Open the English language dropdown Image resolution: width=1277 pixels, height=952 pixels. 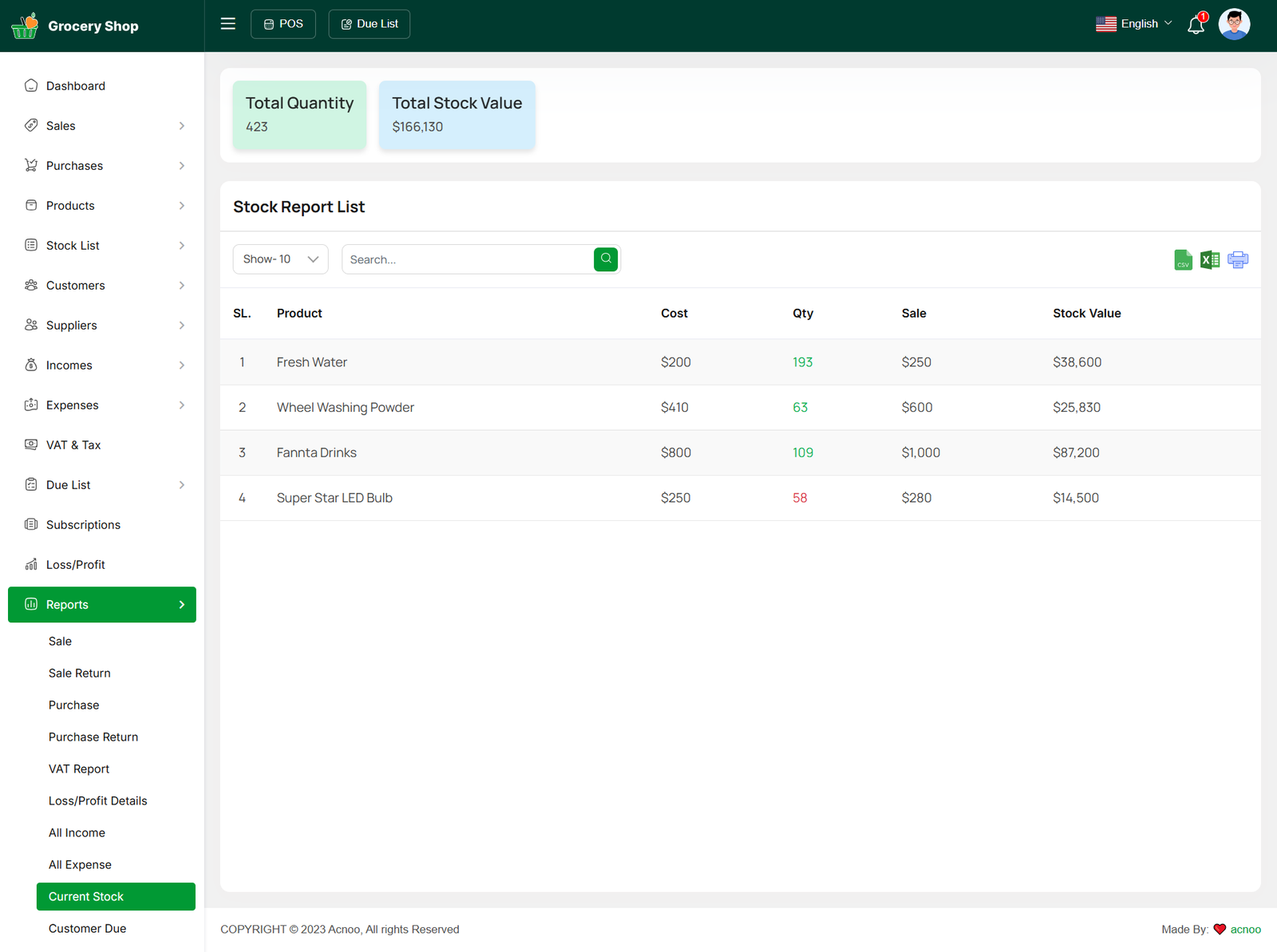pyautogui.click(x=1134, y=24)
